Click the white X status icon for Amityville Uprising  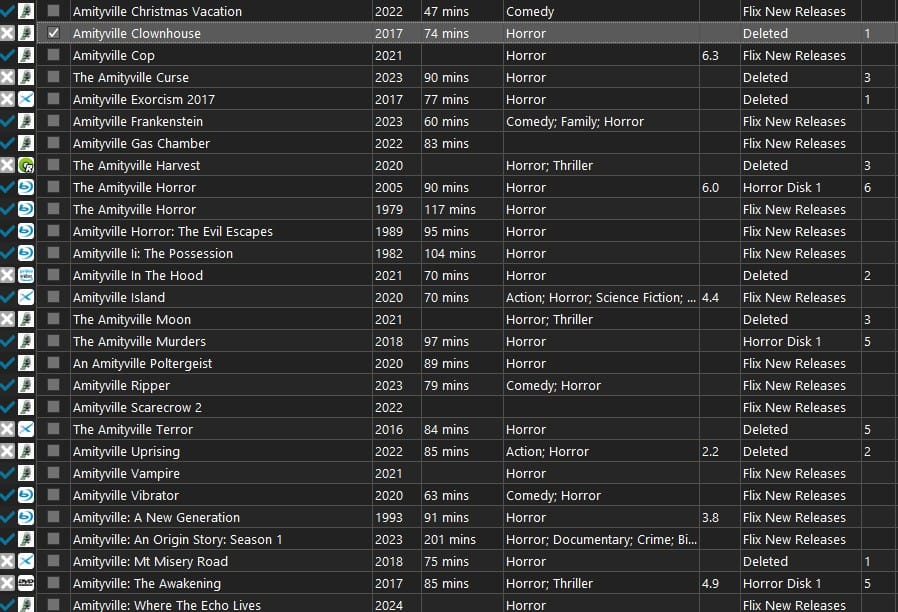pos(8,452)
